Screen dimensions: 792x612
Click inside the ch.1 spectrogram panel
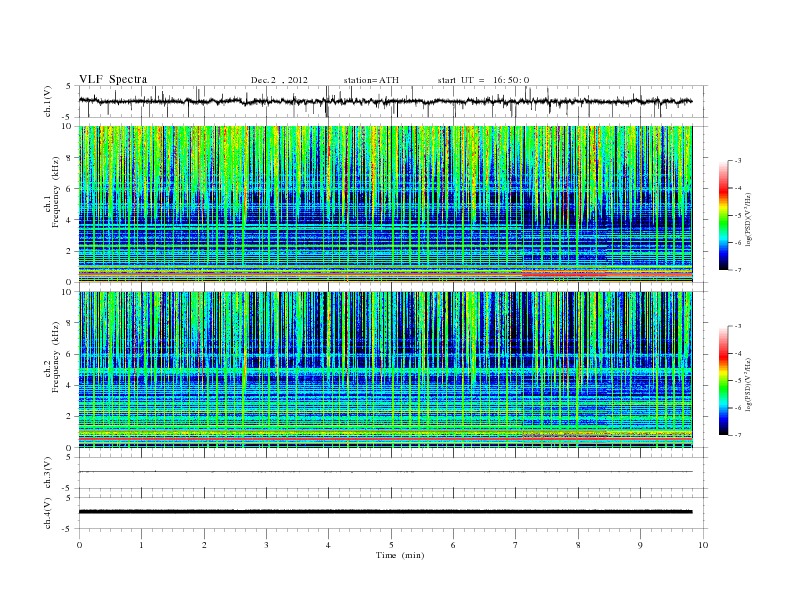pyautogui.click(x=385, y=204)
